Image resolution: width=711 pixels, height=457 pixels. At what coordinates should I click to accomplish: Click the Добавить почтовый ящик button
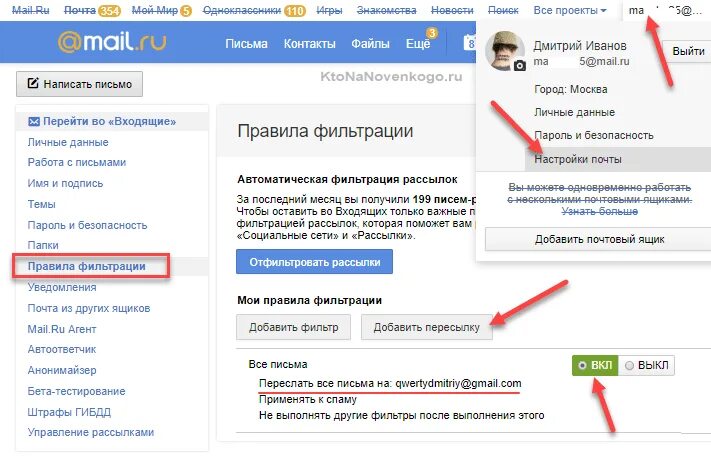pos(599,239)
